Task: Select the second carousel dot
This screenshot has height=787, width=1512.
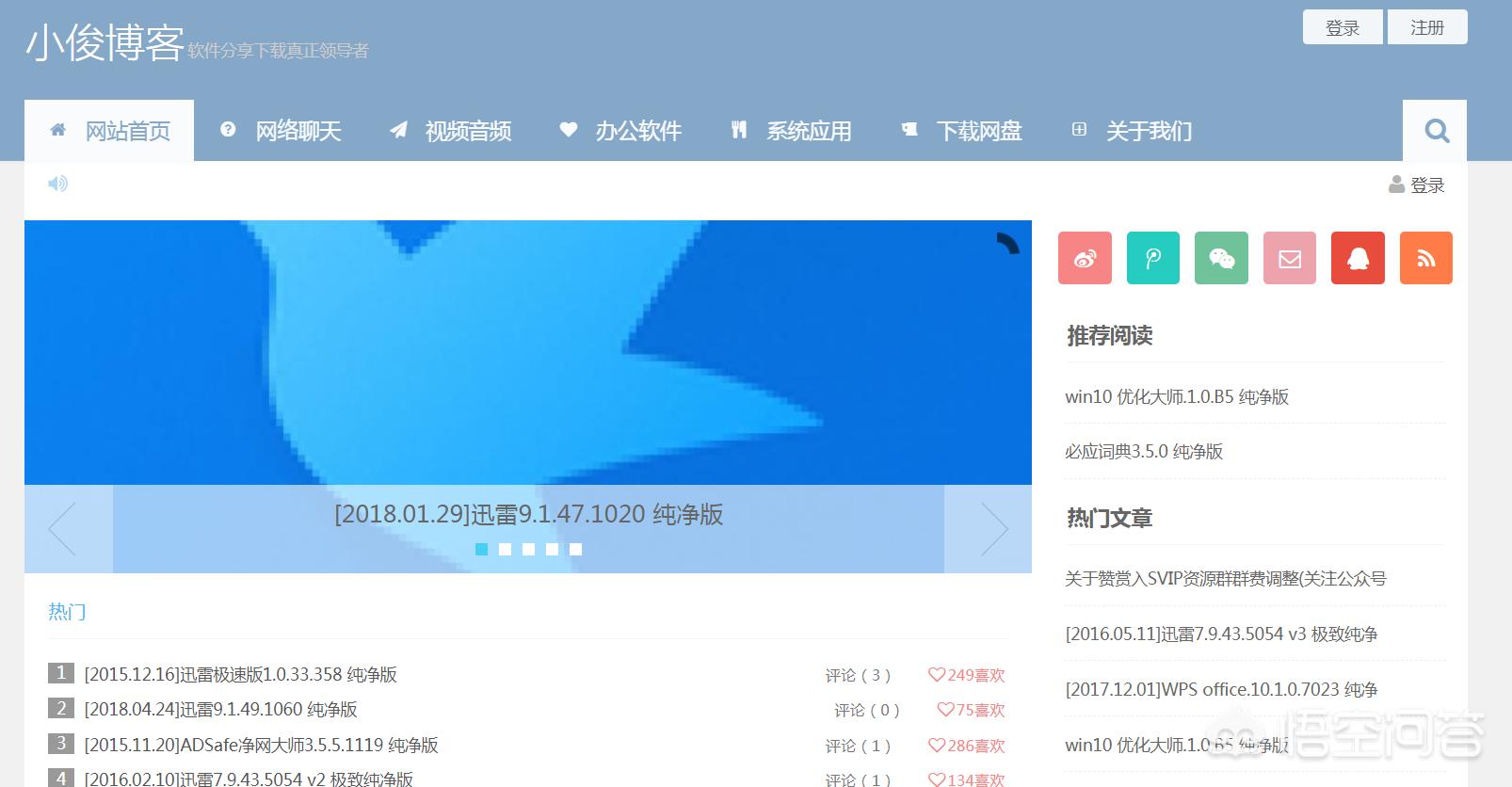Action: pos(506,549)
